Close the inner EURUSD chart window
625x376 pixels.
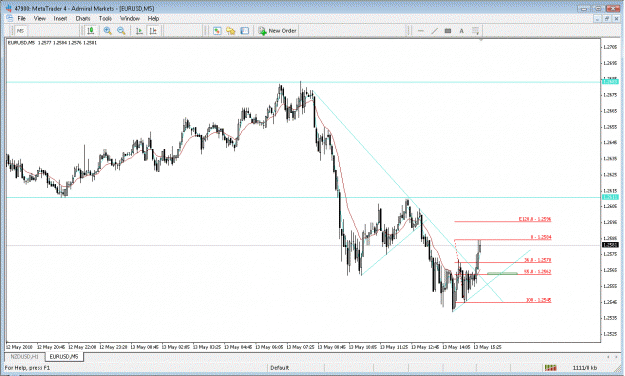(x=616, y=19)
